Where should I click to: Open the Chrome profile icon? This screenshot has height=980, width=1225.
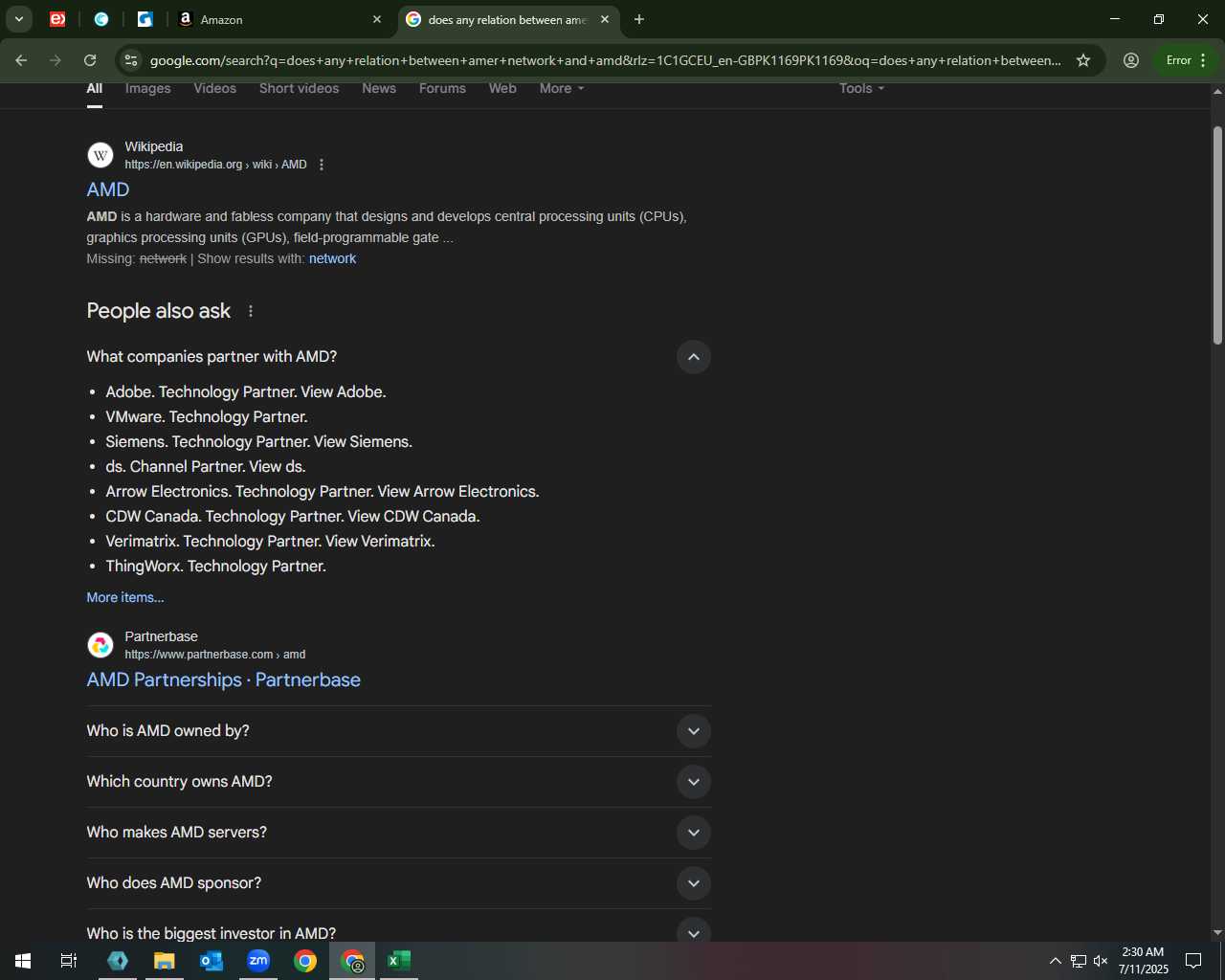[1131, 60]
